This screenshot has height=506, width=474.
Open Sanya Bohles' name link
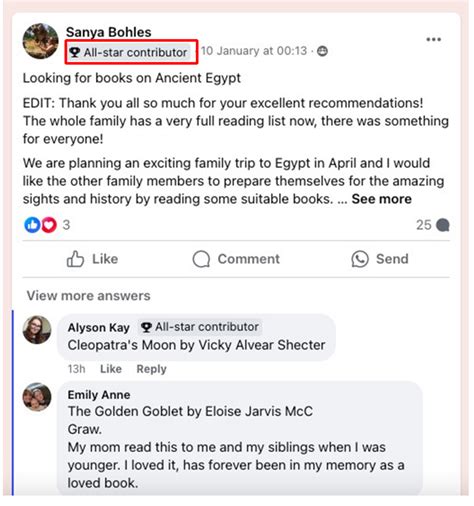109,32
